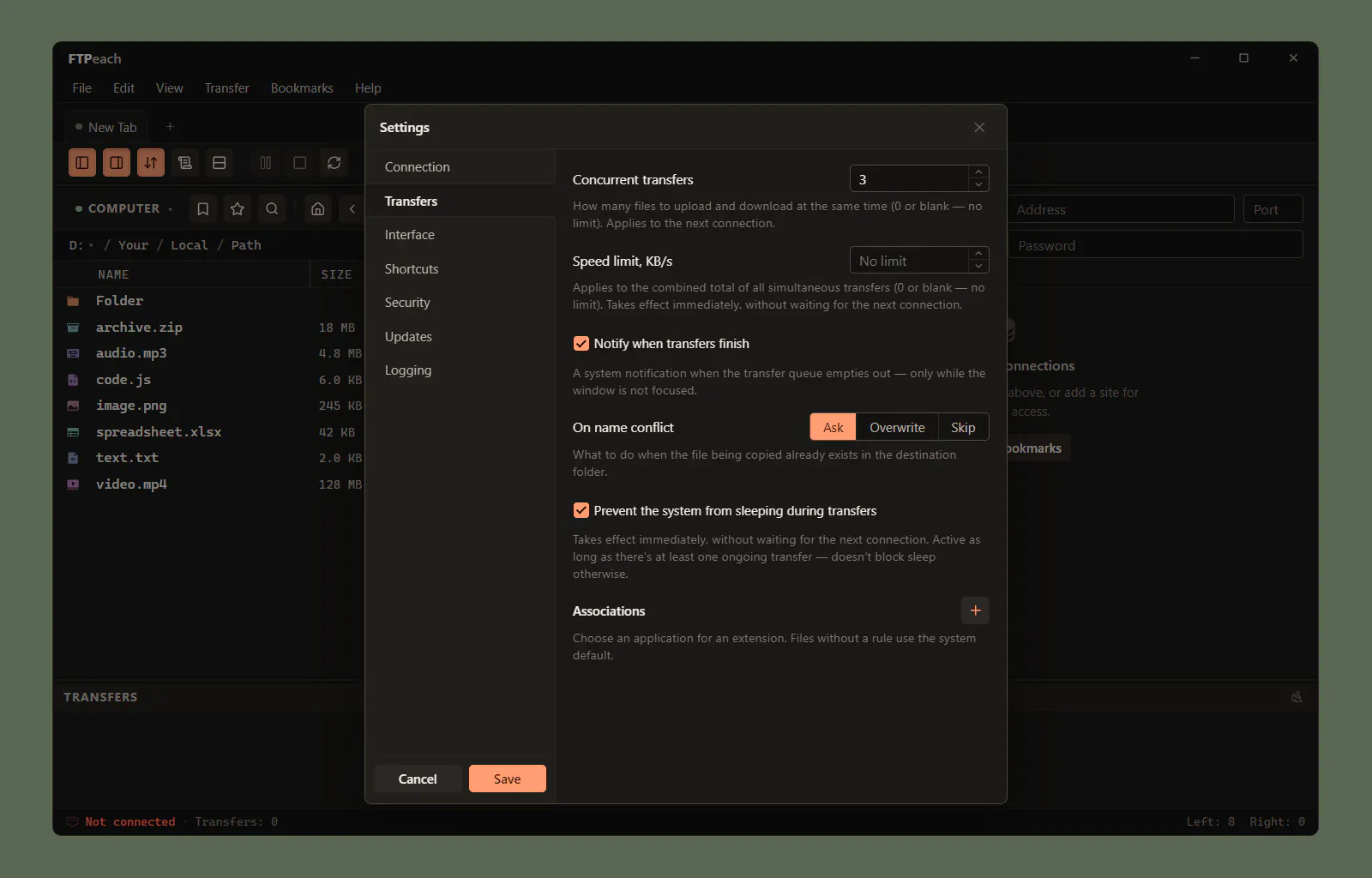Click the Save button

(508, 779)
